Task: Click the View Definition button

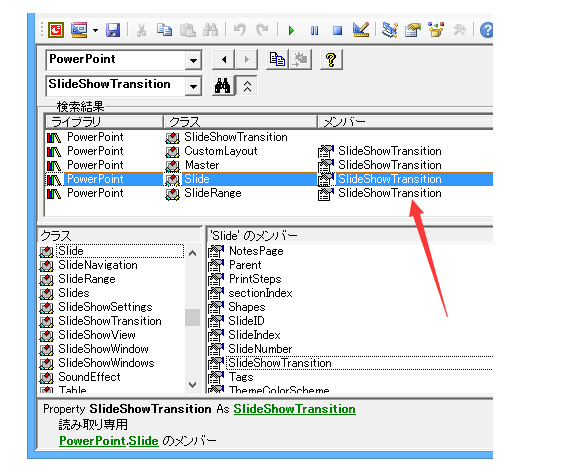Action: [x=300, y=60]
